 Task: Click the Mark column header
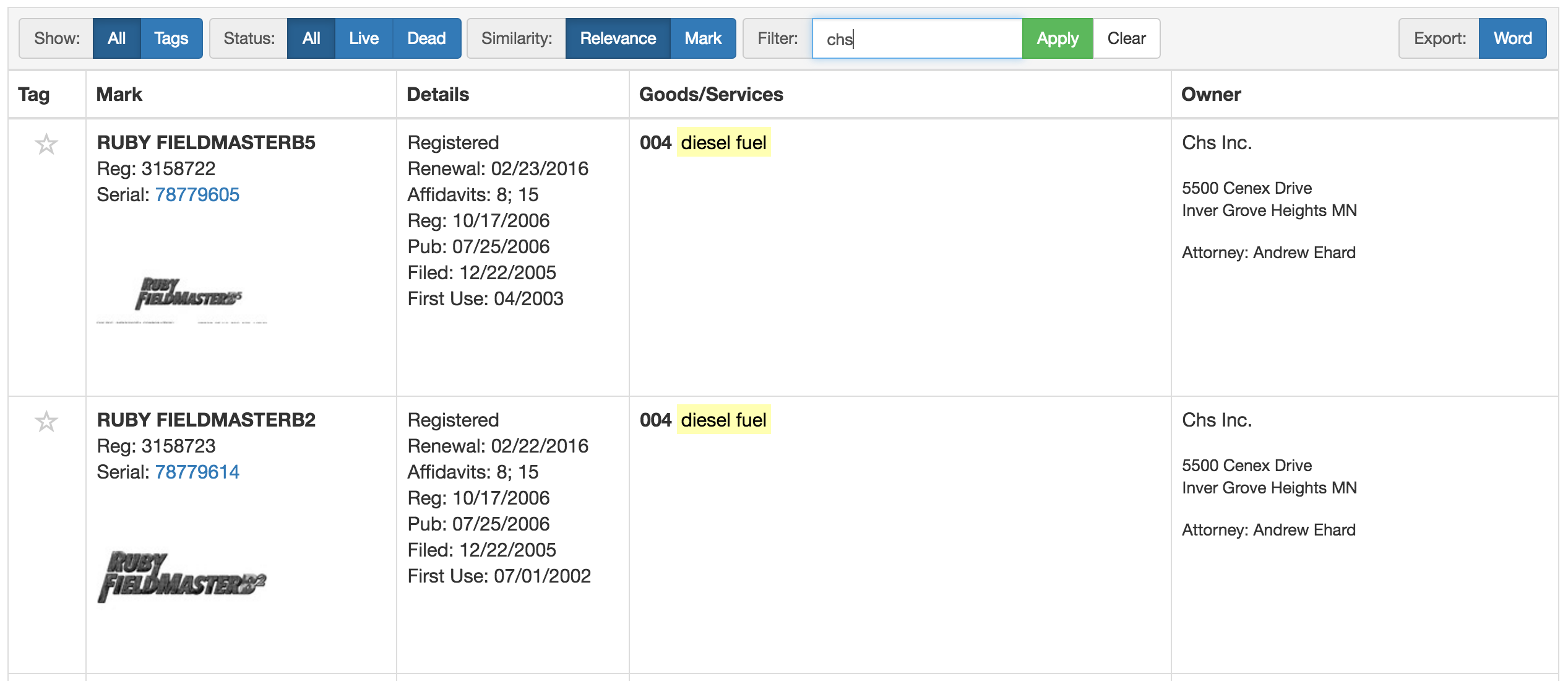[119, 94]
